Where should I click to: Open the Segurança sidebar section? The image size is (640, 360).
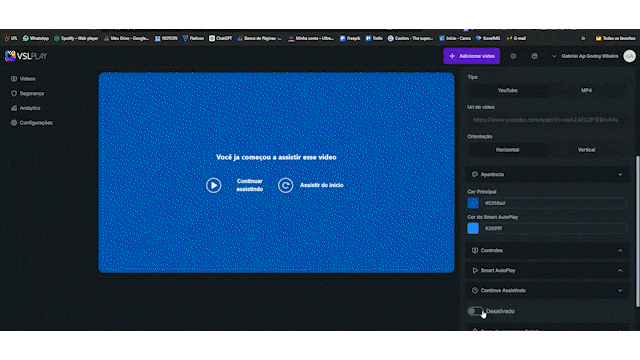[27, 93]
